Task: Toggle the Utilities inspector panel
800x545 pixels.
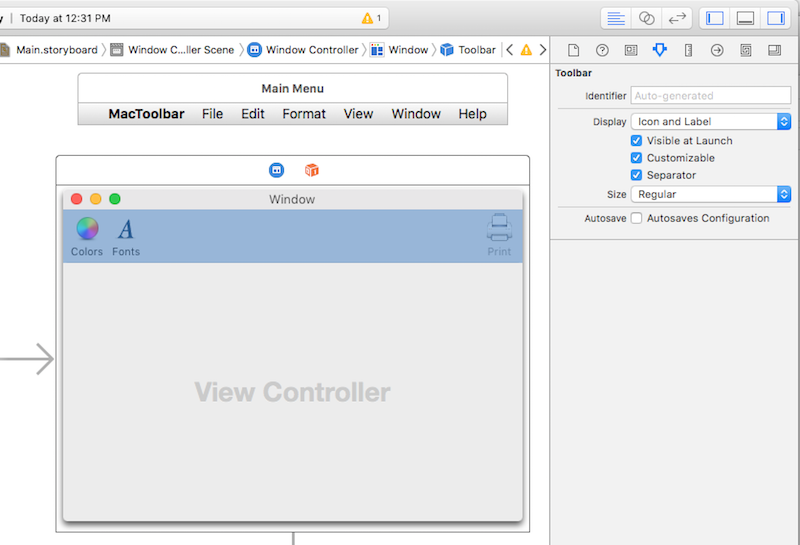Action: [x=776, y=19]
